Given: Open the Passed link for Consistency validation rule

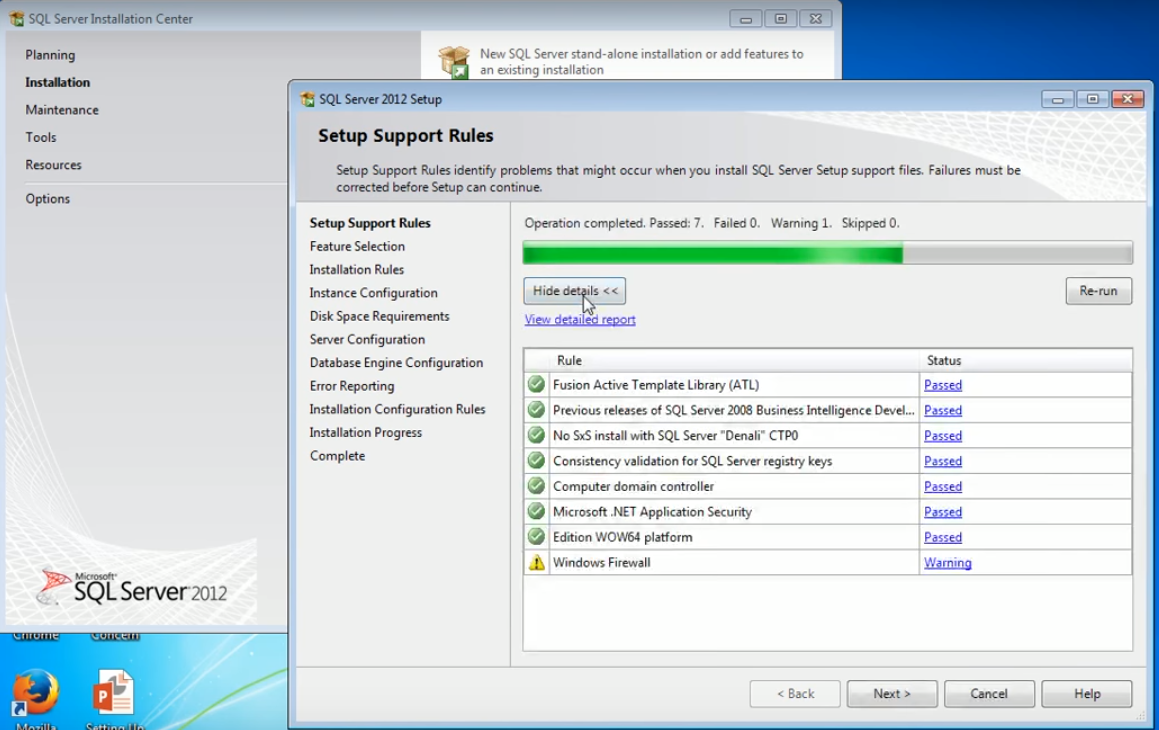Looking at the screenshot, I should pos(942,461).
